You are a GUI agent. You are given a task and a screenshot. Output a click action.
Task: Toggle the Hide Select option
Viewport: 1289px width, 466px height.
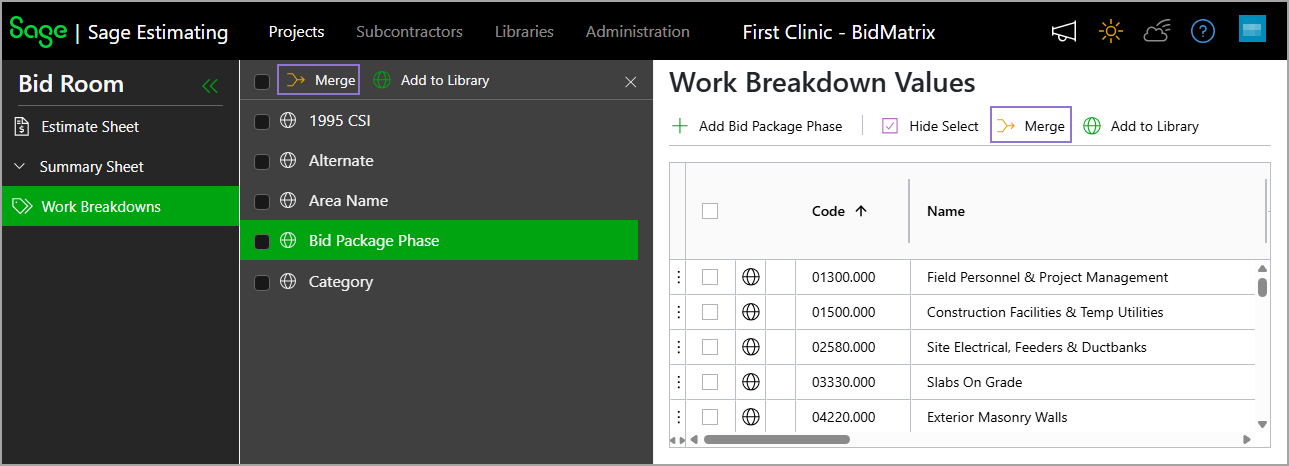(x=930, y=126)
